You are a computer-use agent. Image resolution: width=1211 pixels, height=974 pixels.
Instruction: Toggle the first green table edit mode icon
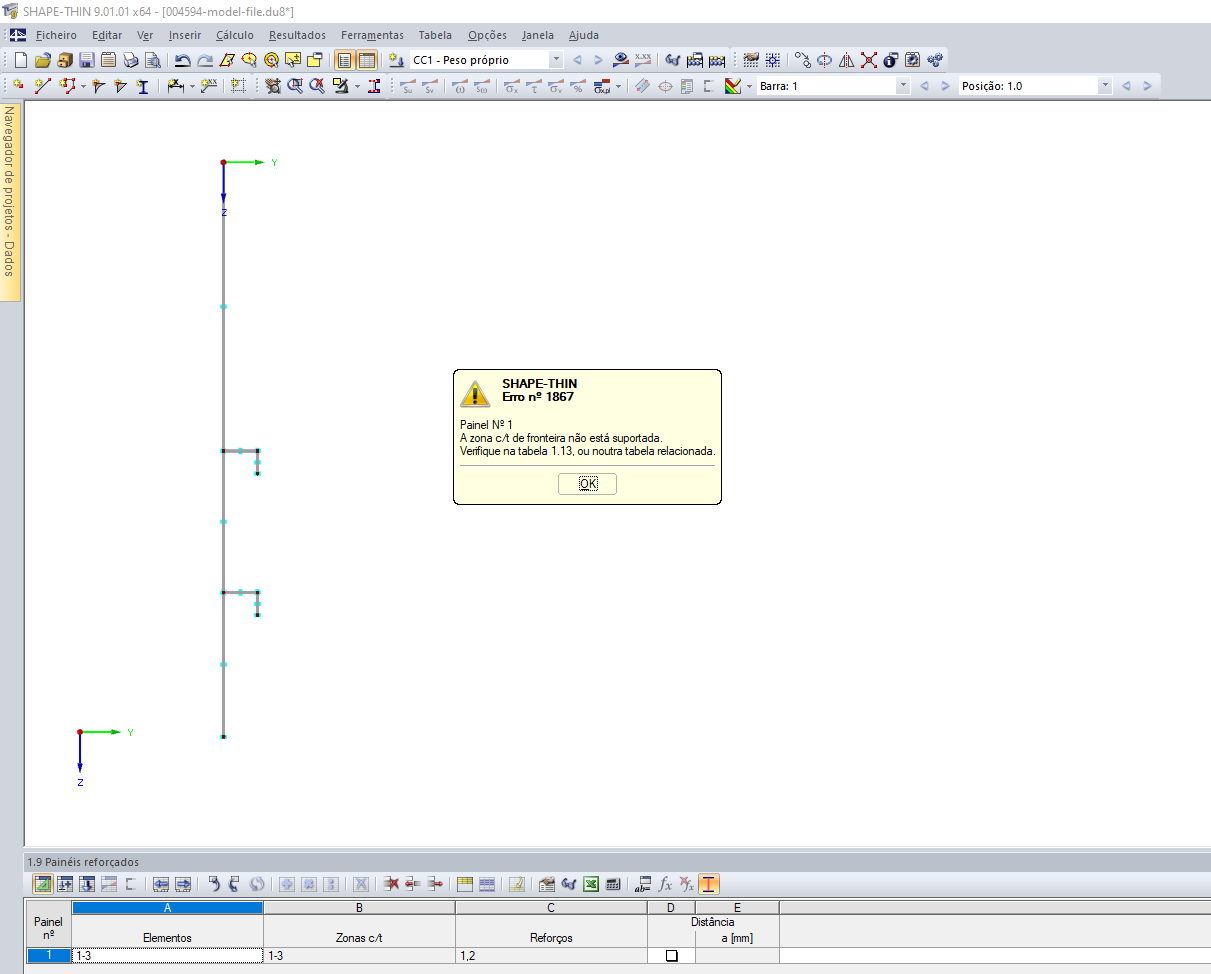pos(43,884)
